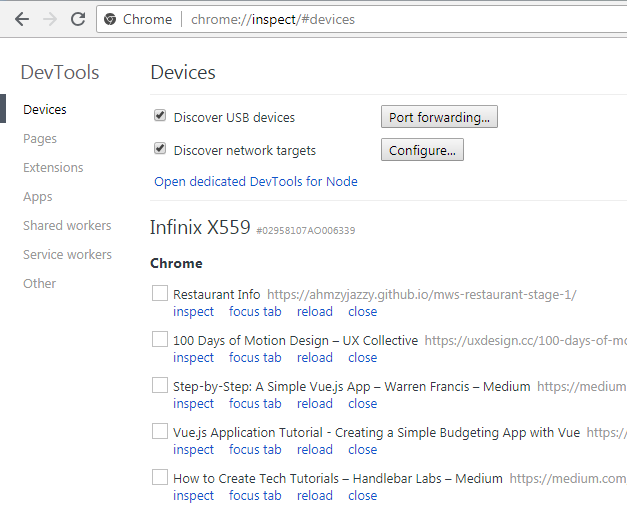Close the Step-by-Step Vue.js App tab
The height and width of the screenshot is (511, 627).
coord(362,403)
